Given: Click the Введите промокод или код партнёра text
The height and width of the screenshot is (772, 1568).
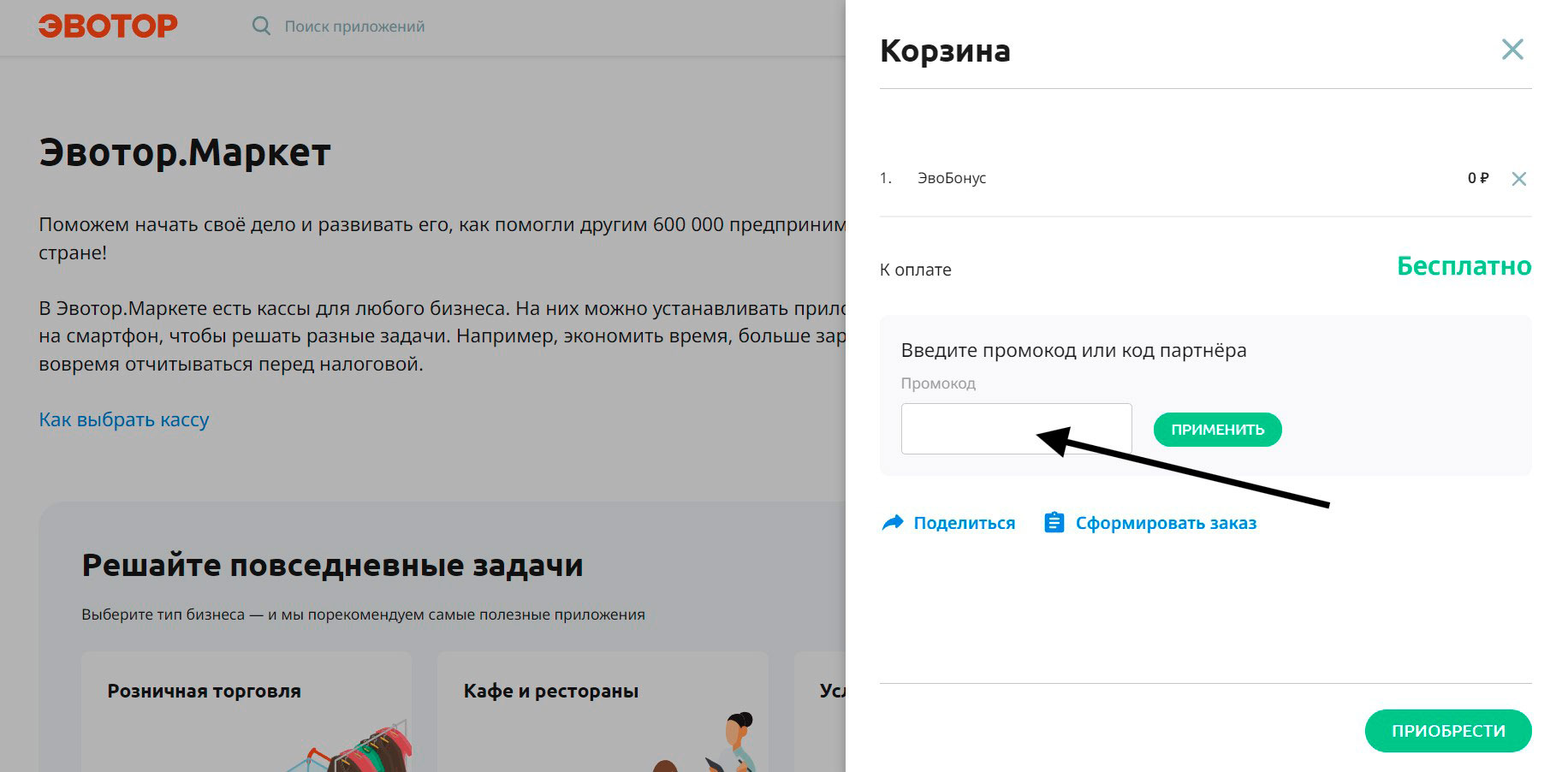Looking at the screenshot, I should pyautogui.click(x=1073, y=350).
